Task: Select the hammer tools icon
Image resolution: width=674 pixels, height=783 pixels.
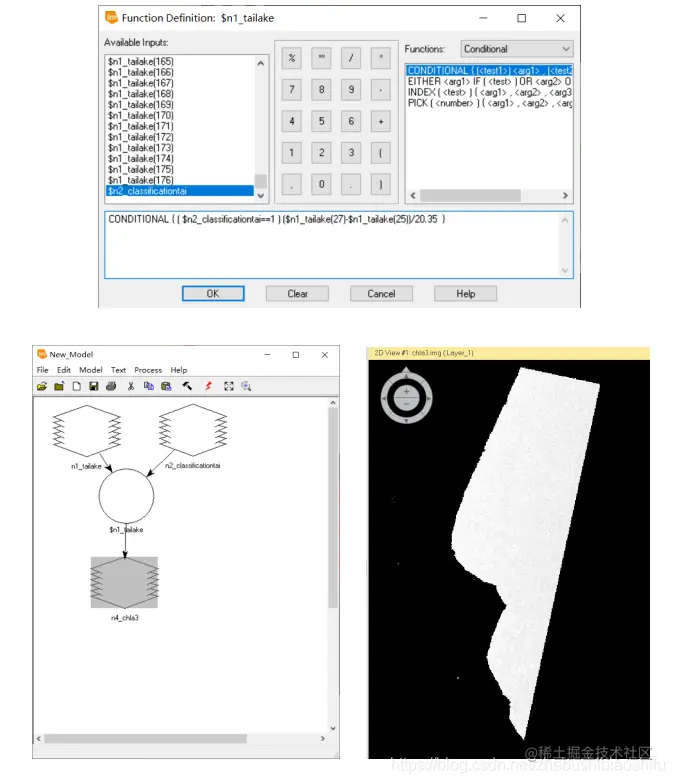Action: (x=187, y=386)
